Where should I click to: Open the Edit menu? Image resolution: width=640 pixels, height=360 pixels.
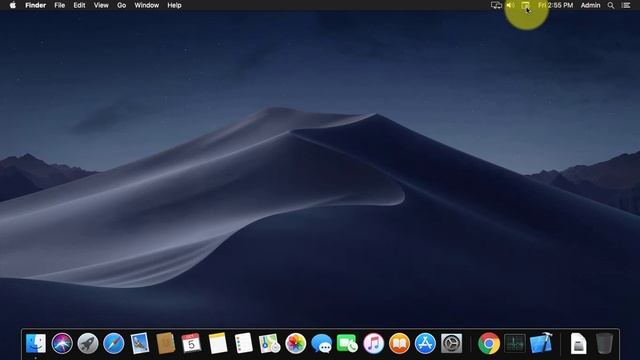[x=79, y=5]
